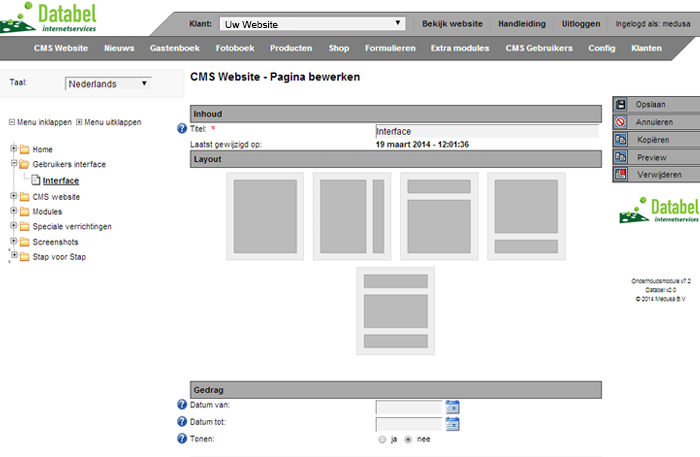Screen dimensions: 700x457
Task: Click the Datum tot input field
Action: pyautogui.click(x=409, y=424)
